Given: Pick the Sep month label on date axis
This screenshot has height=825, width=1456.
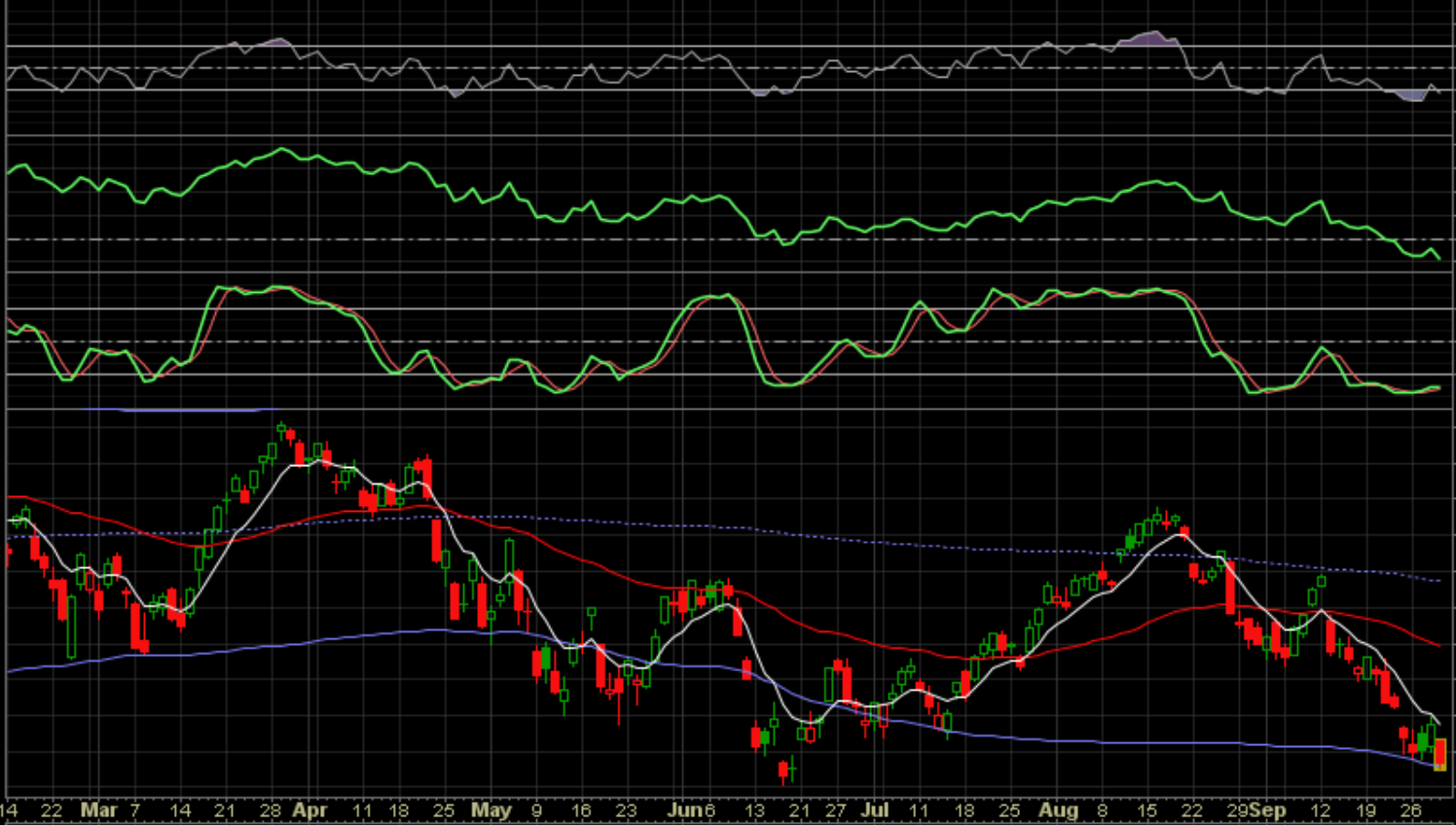Looking at the screenshot, I should click(x=1268, y=809).
